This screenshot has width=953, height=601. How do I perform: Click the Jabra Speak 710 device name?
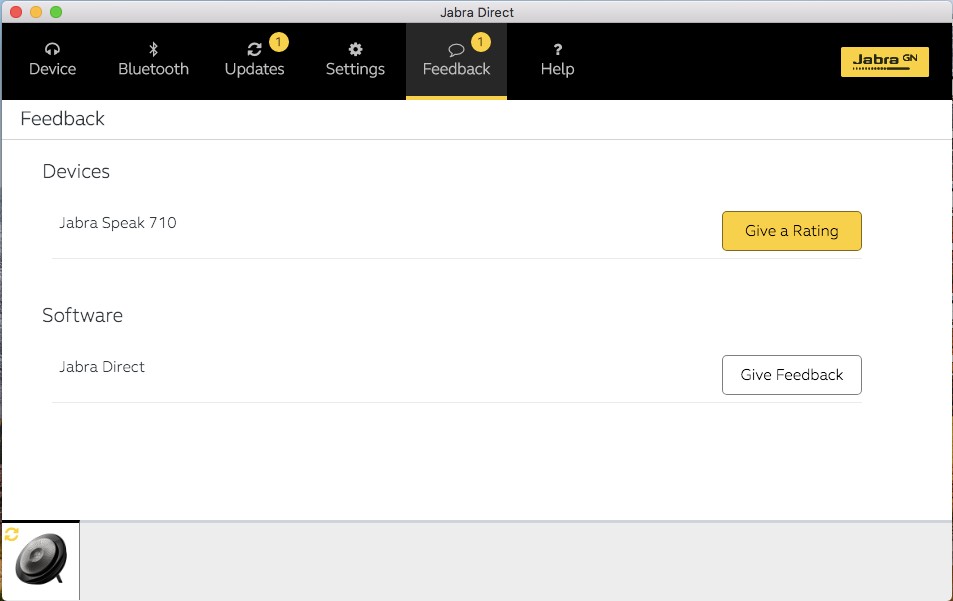coord(117,223)
